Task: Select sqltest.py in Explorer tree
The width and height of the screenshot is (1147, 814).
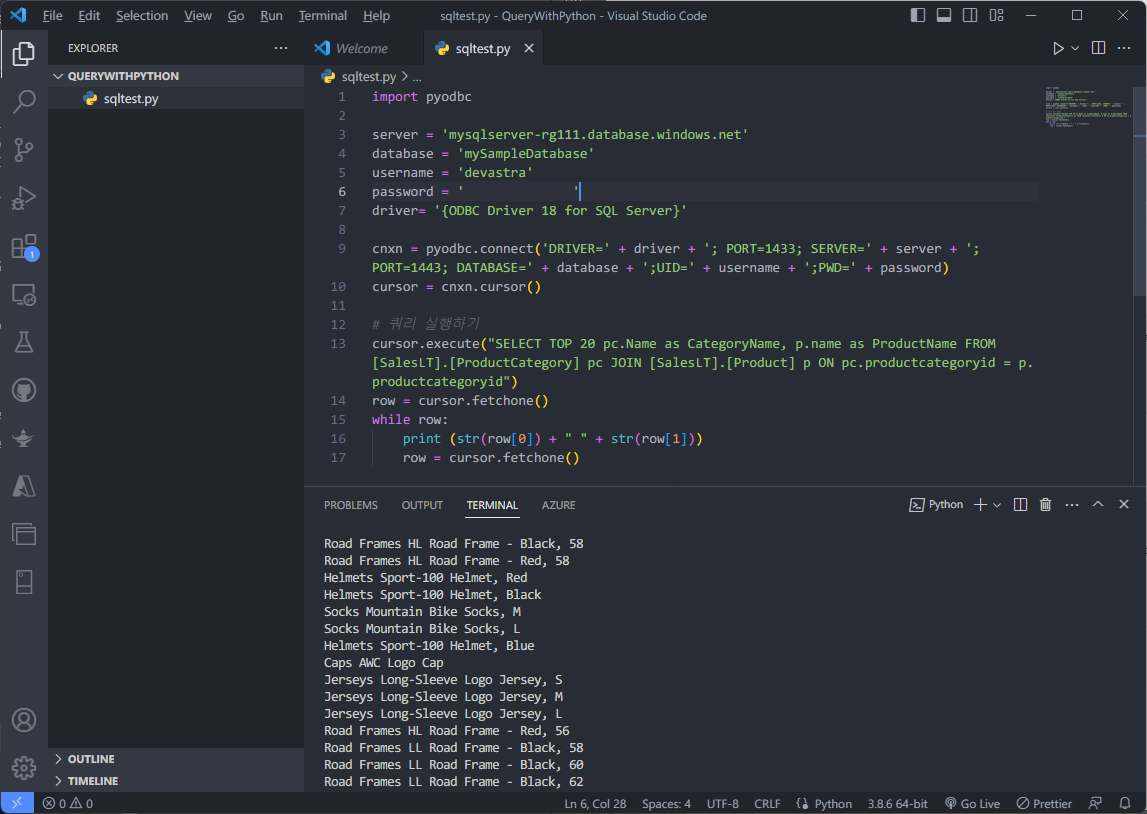Action: 176,99
